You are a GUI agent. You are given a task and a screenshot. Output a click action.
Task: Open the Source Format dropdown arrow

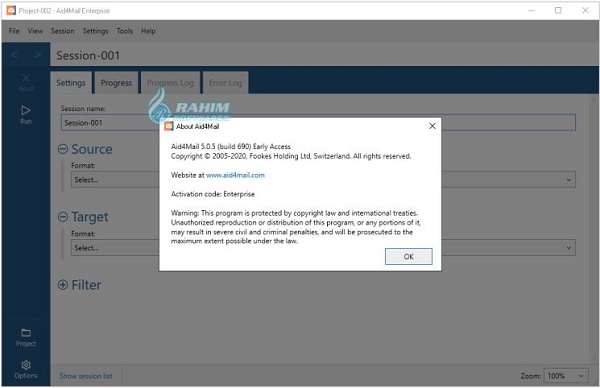coord(569,180)
